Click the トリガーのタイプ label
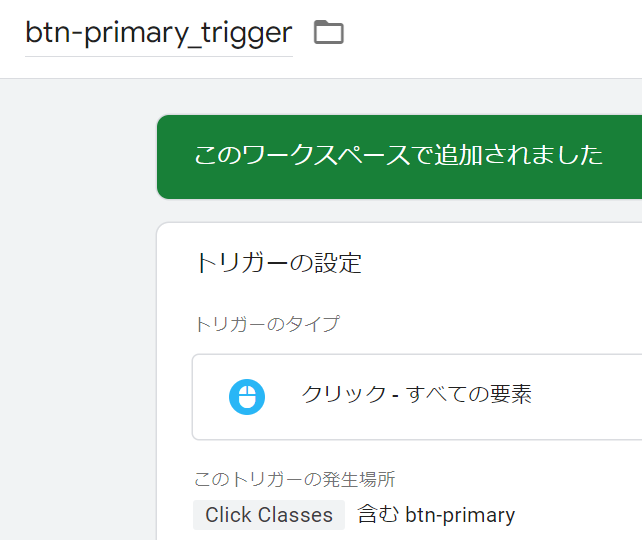The height and width of the screenshot is (540, 642). pos(265,324)
